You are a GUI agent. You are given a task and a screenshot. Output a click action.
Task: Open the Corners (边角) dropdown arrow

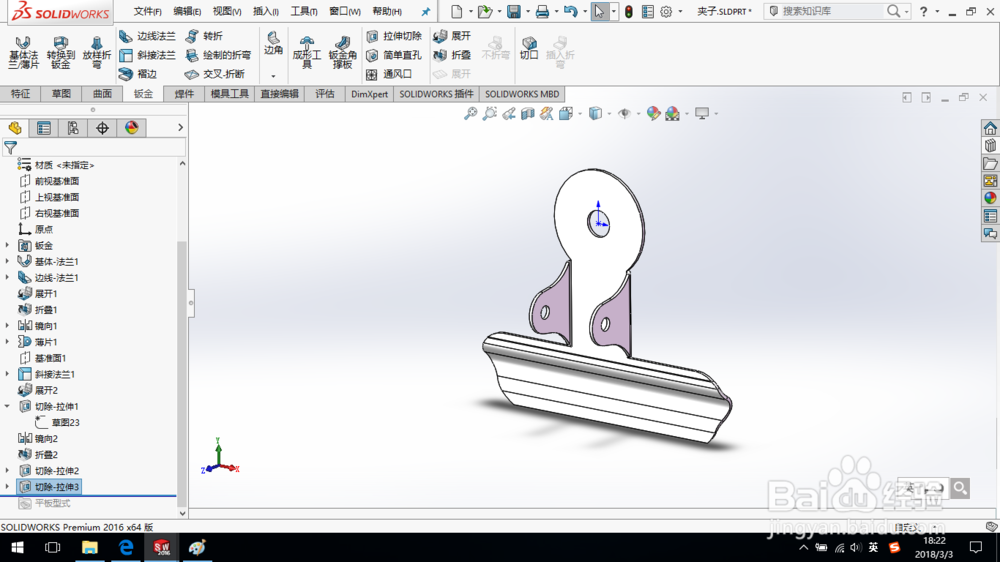pos(274,76)
